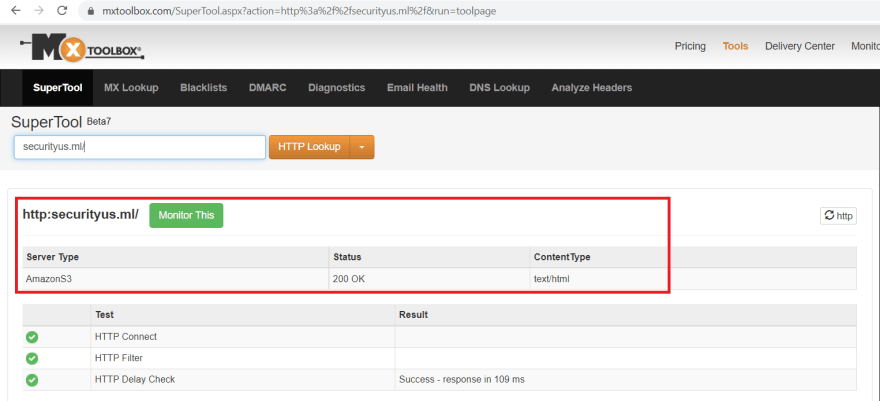Green check icon beside HTTP Filter
The height and width of the screenshot is (401, 880).
pyautogui.click(x=33, y=358)
